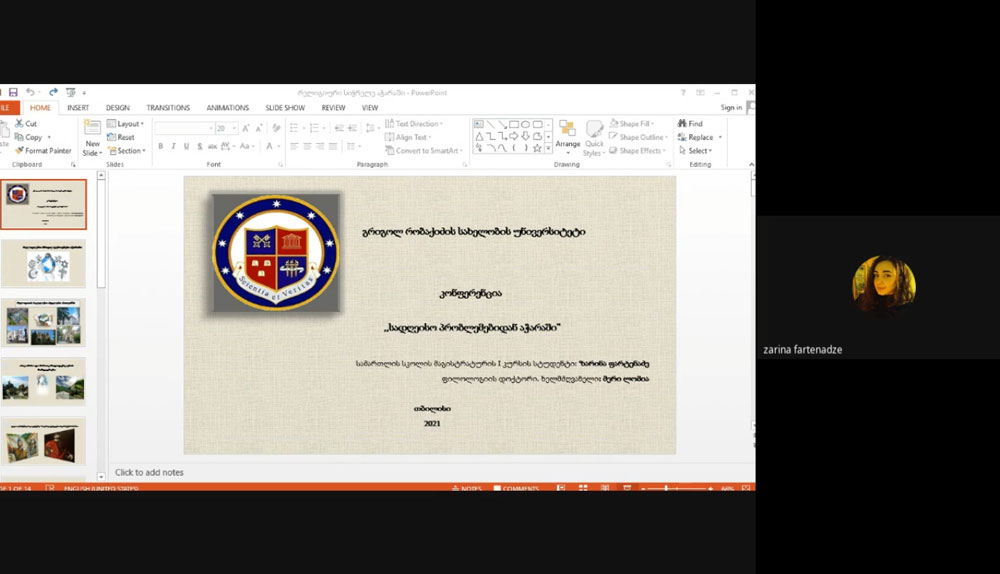Toggle Bold formatting

tap(160, 146)
